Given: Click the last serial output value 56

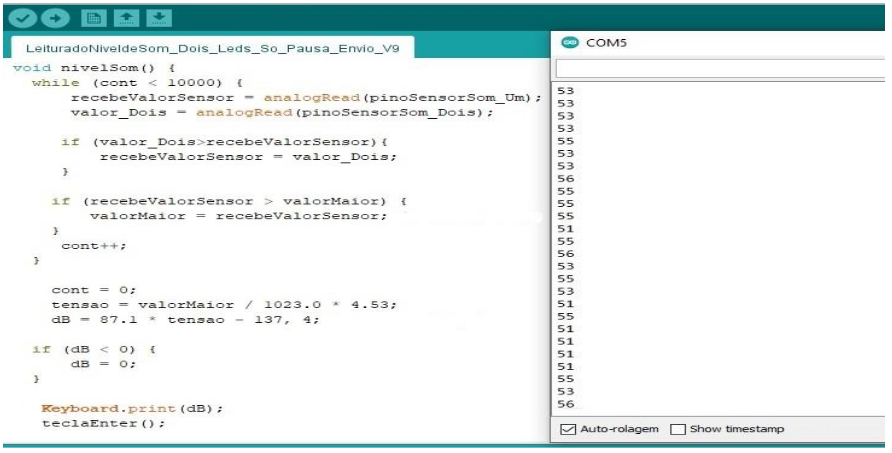Looking at the screenshot, I should coord(565,404).
